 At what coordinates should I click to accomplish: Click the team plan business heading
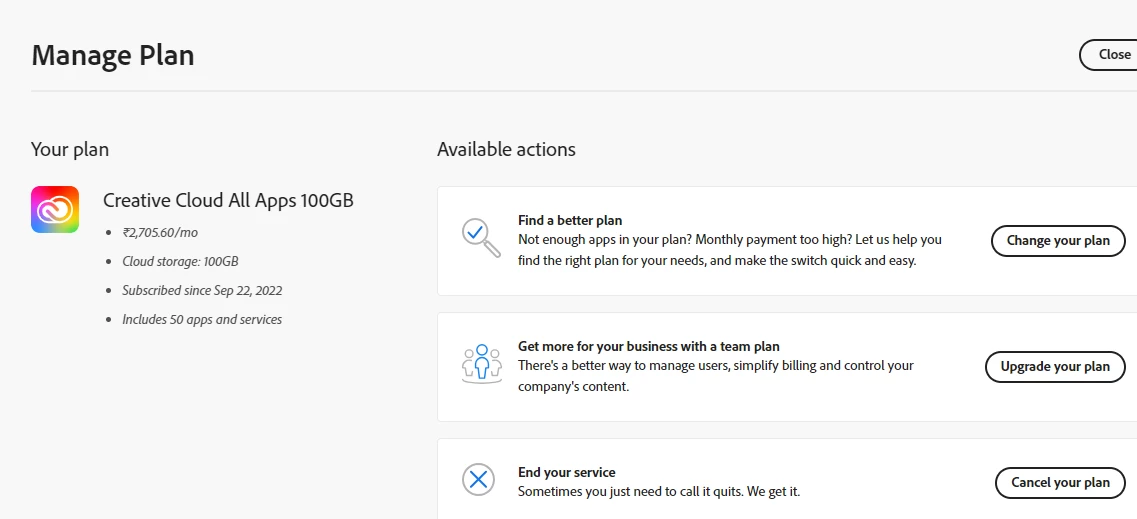click(648, 346)
